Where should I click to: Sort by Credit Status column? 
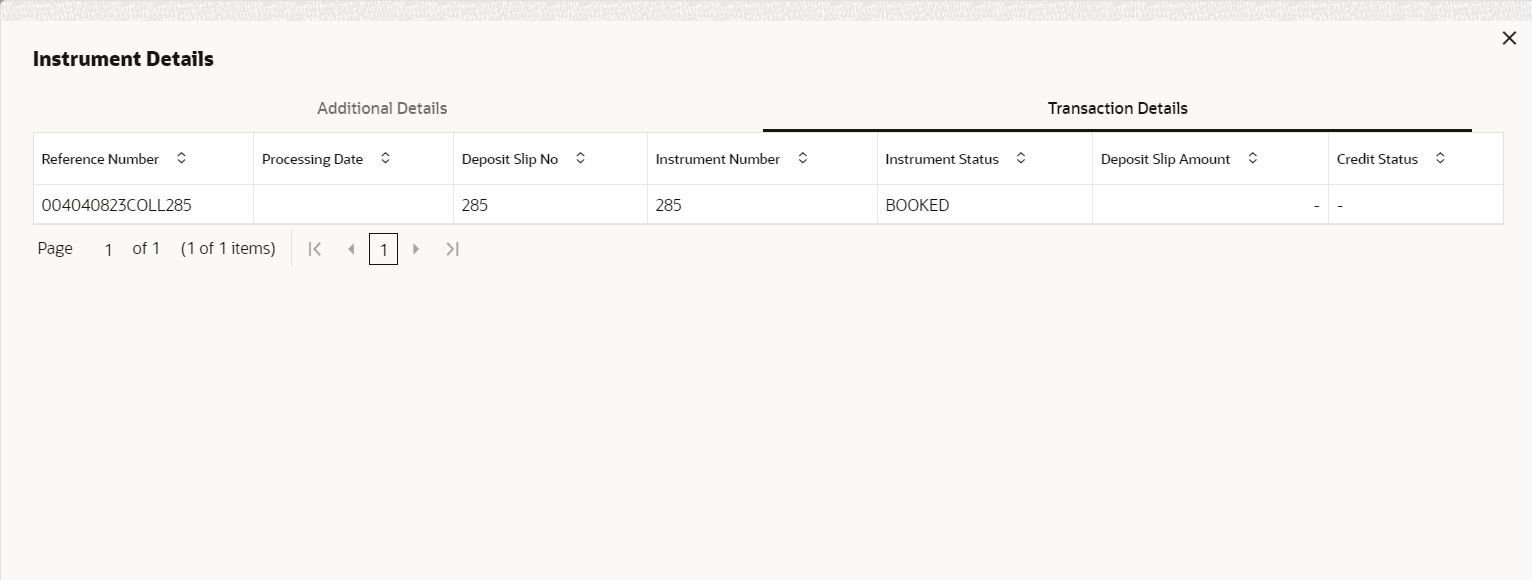click(x=1439, y=159)
